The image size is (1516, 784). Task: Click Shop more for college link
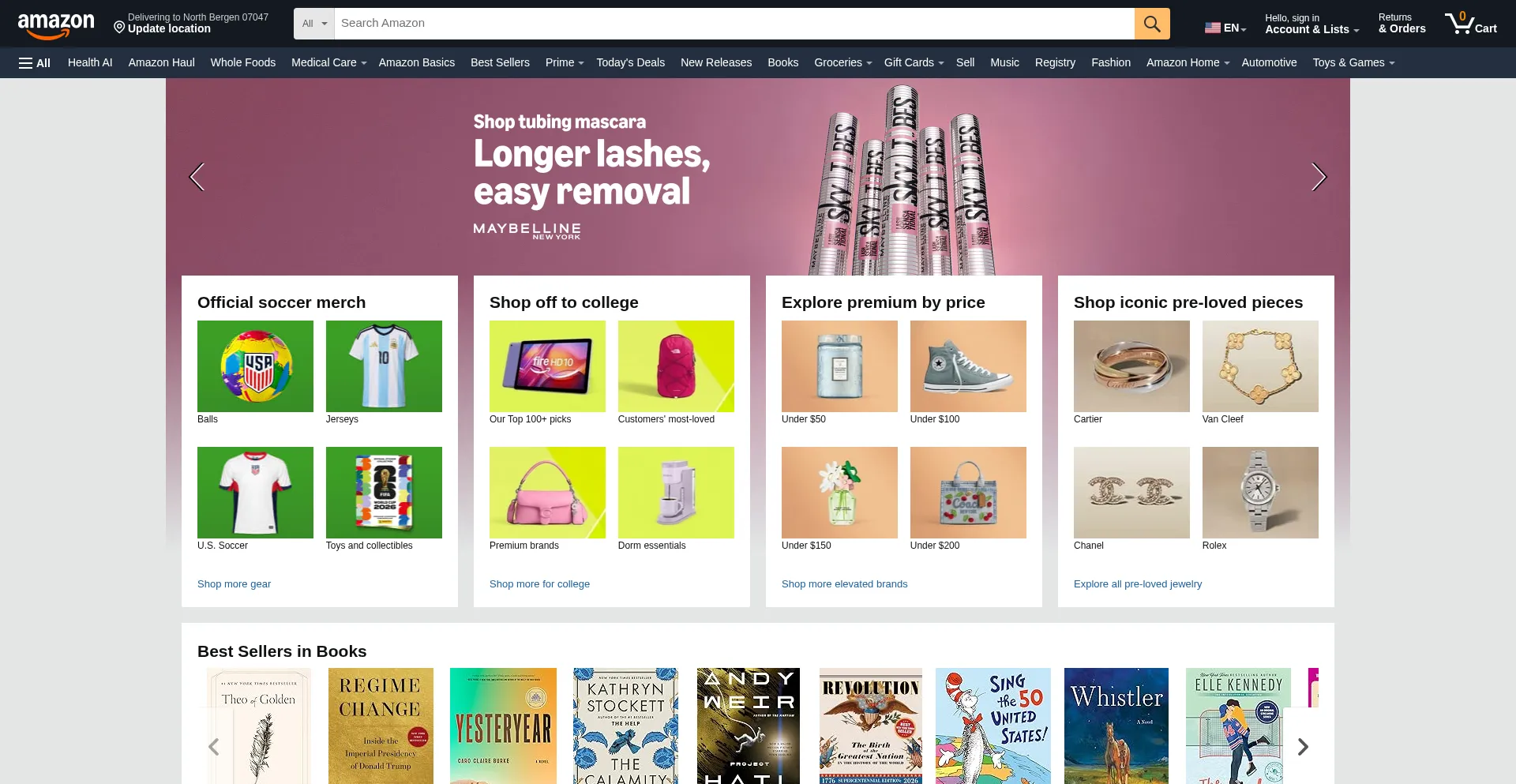coord(539,584)
